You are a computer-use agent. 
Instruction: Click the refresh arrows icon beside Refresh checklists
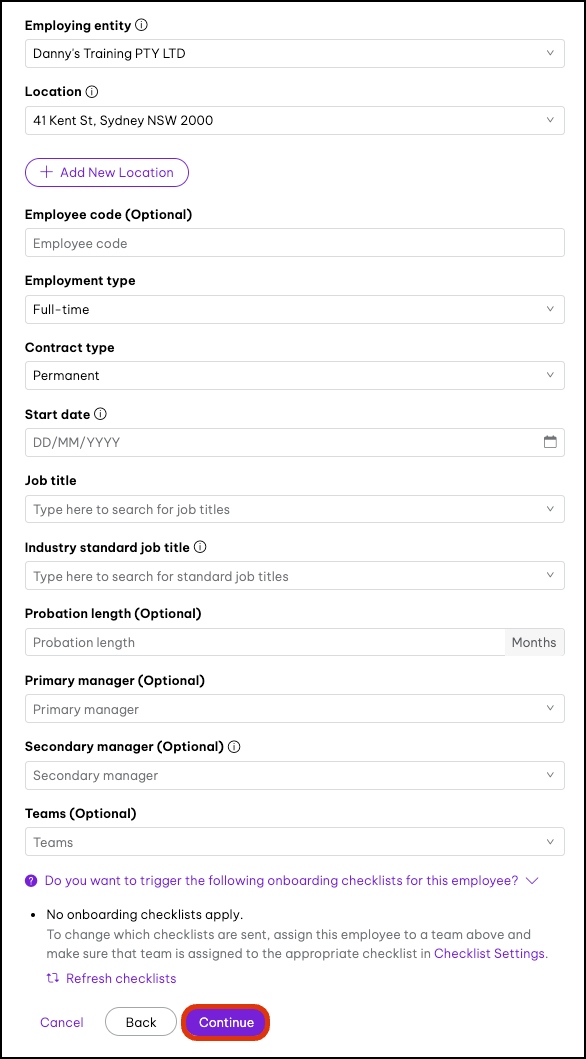click(x=53, y=978)
